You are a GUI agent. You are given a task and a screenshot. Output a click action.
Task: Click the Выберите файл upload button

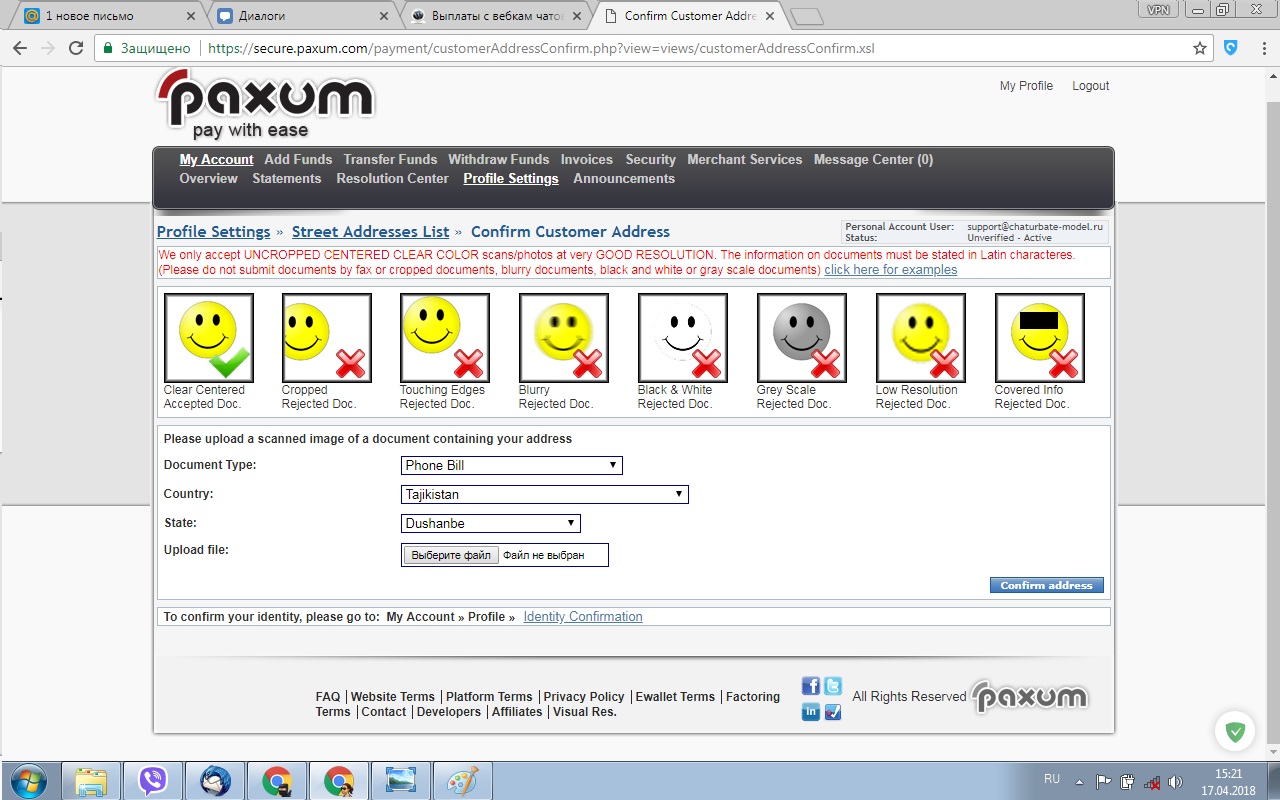(x=451, y=555)
